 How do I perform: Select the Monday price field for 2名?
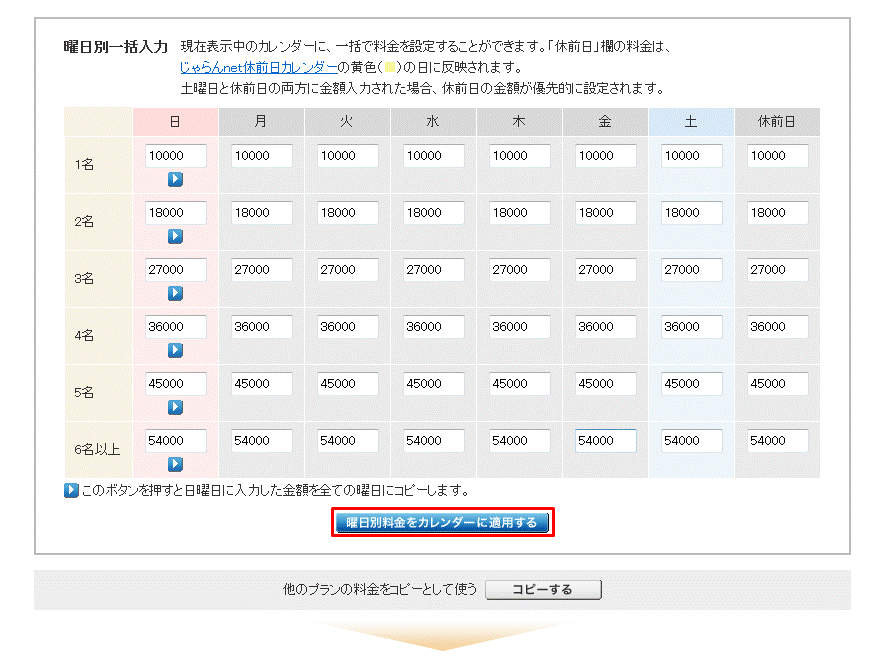[x=261, y=212]
